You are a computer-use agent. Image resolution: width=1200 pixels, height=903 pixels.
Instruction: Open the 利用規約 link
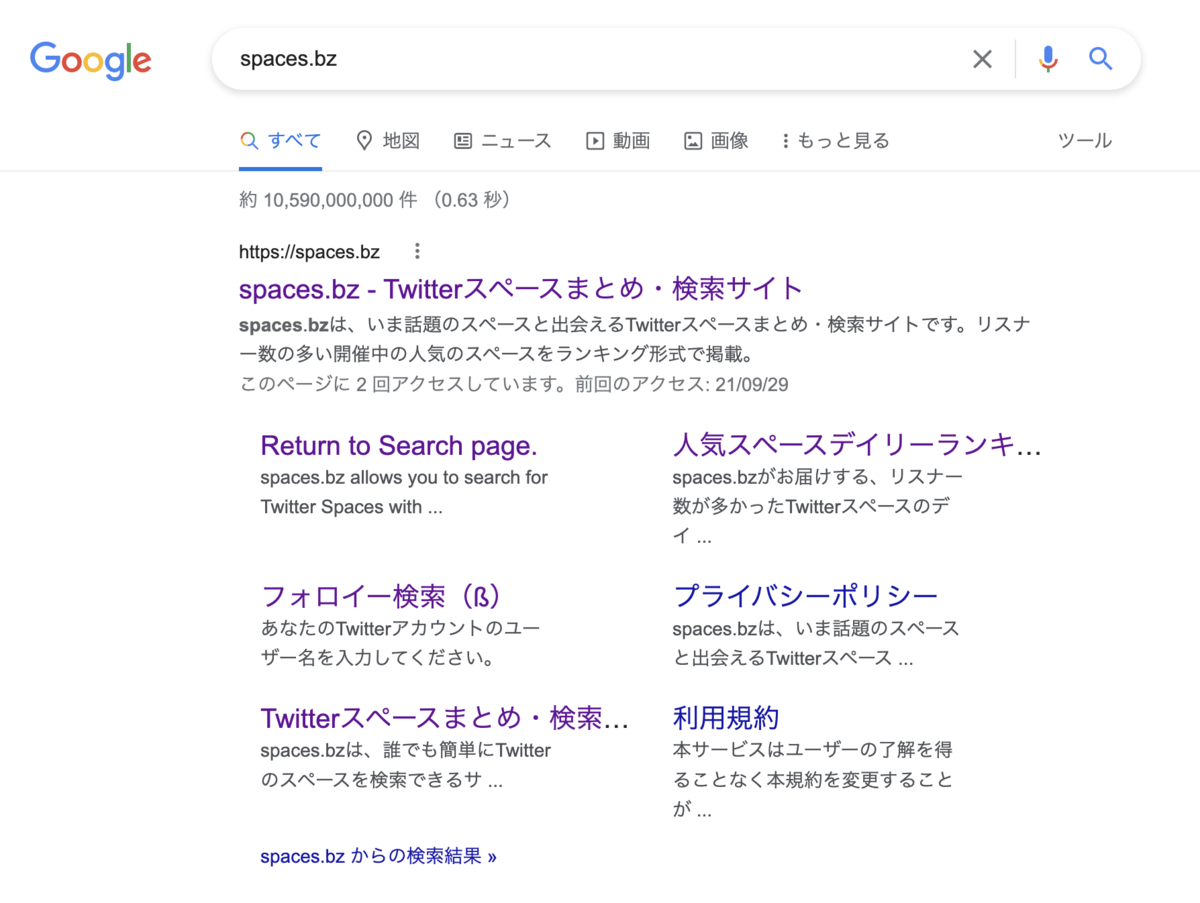(726, 718)
